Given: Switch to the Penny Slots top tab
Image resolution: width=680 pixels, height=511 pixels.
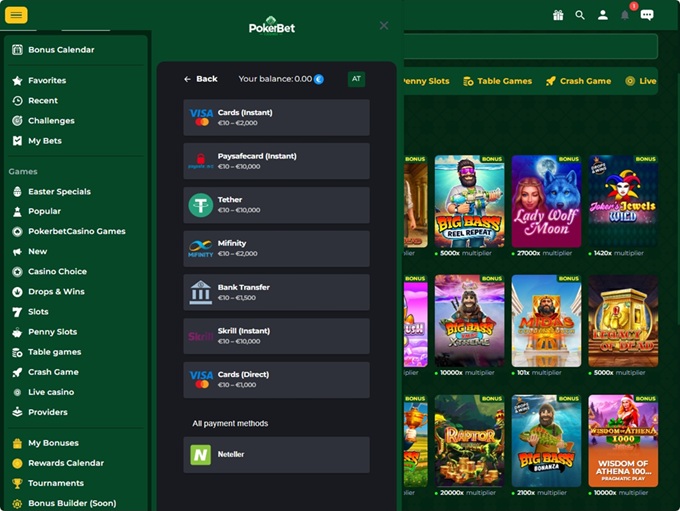Looking at the screenshot, I should tap(426, 81).
